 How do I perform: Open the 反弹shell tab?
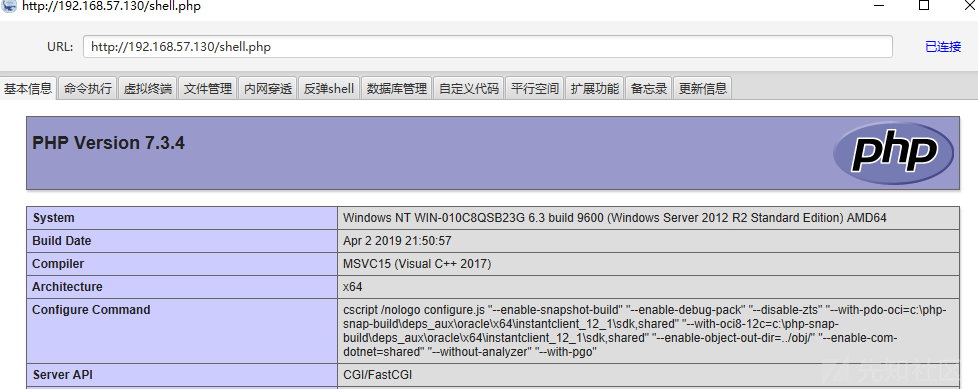329,89
